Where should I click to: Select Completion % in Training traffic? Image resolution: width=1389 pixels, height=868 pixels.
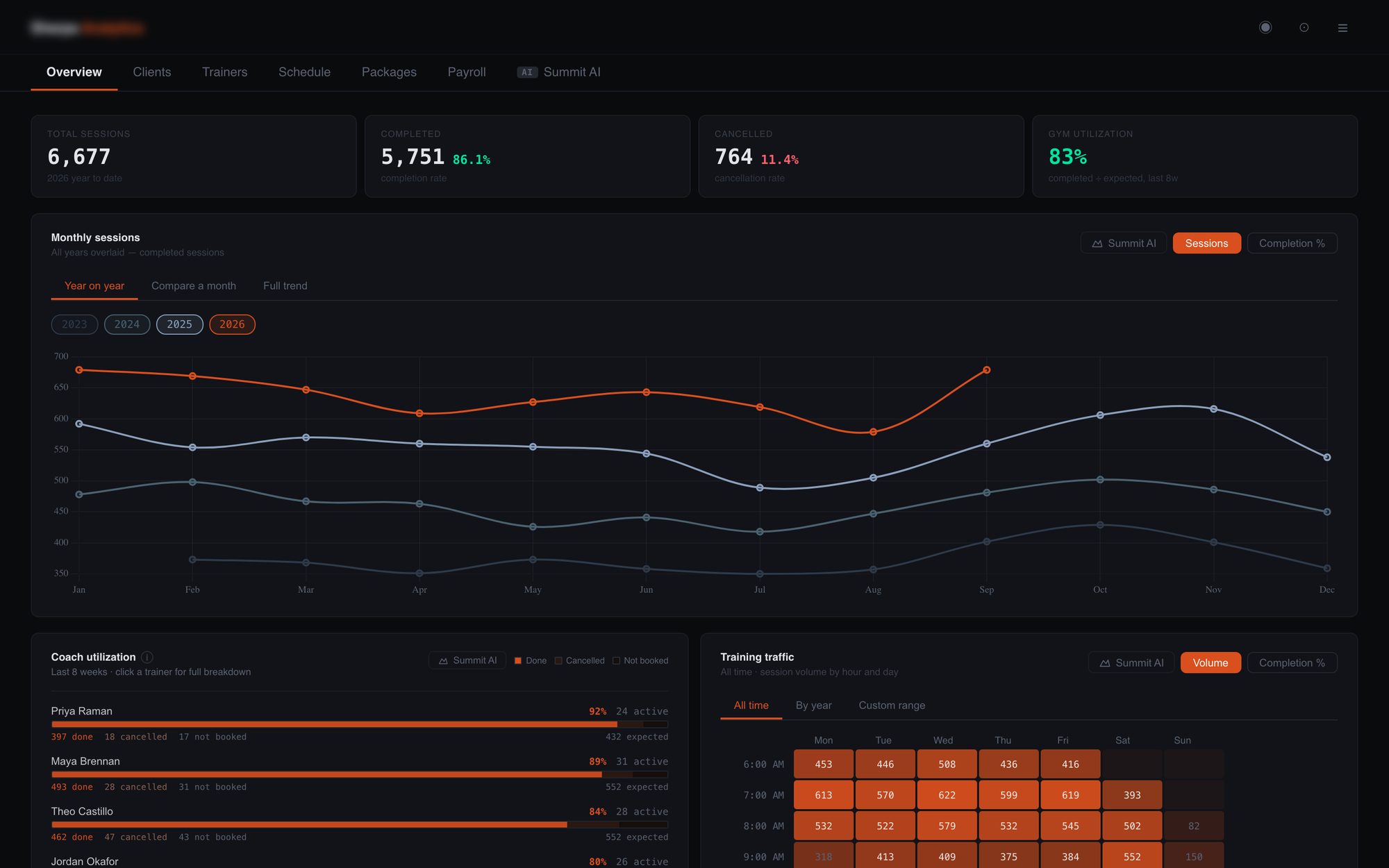coord(1292,662)
